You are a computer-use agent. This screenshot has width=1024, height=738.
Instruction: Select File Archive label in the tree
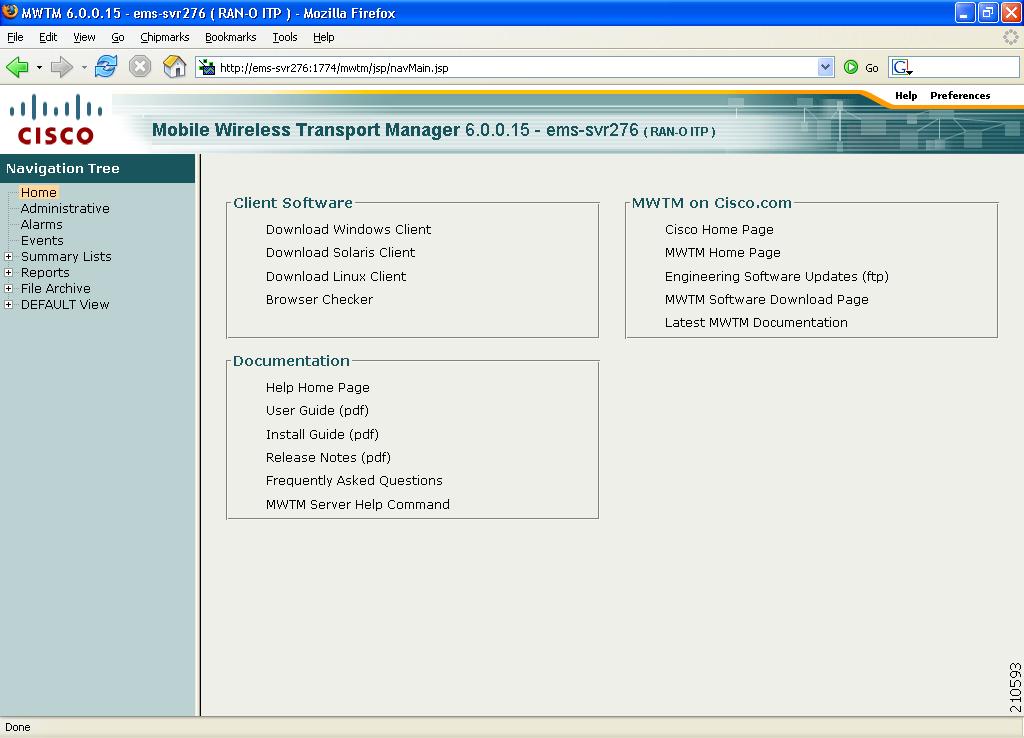tap(56, 288)
